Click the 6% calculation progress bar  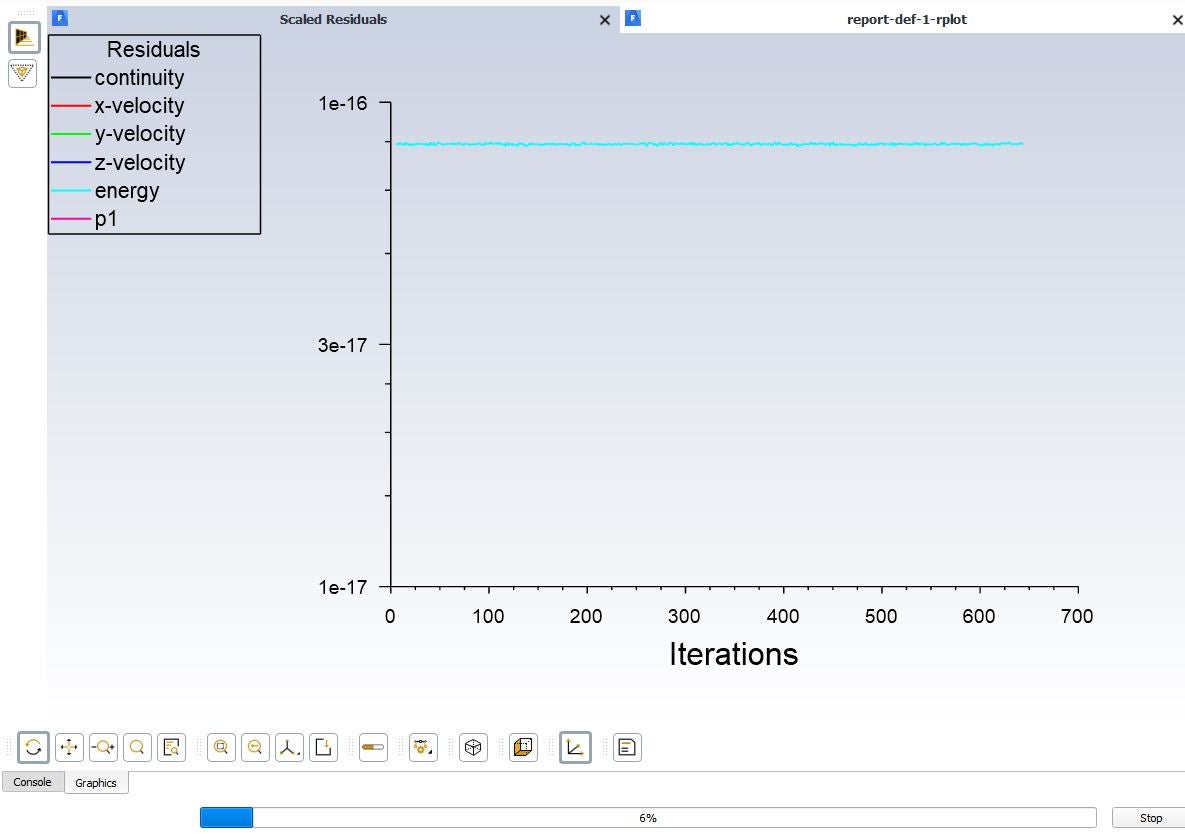click(x=647, y=818)
